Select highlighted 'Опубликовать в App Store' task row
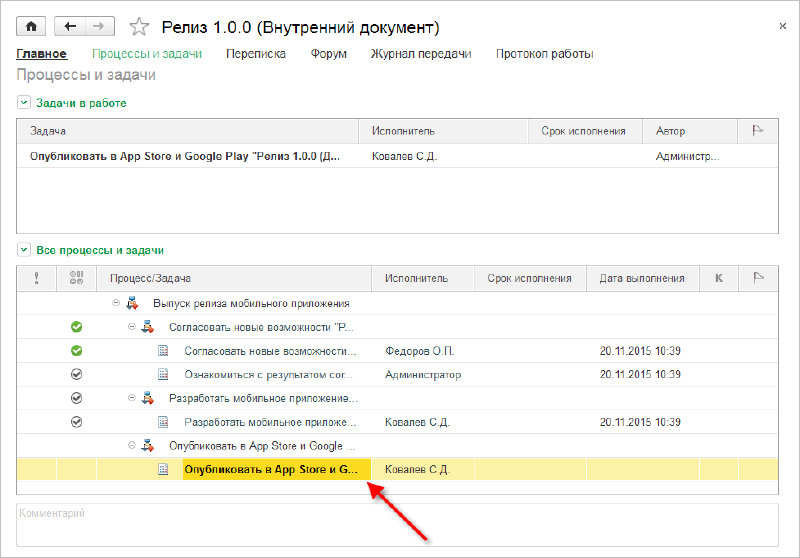 pos(276,469)
